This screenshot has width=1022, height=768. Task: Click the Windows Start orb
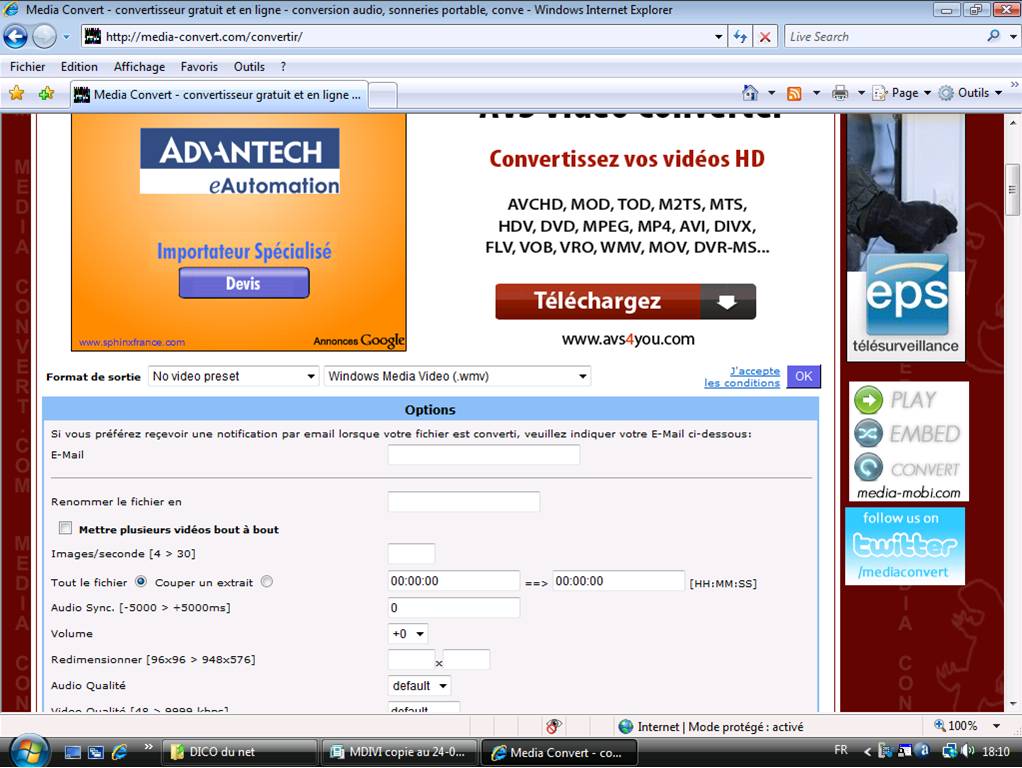[x=29, y=752]
